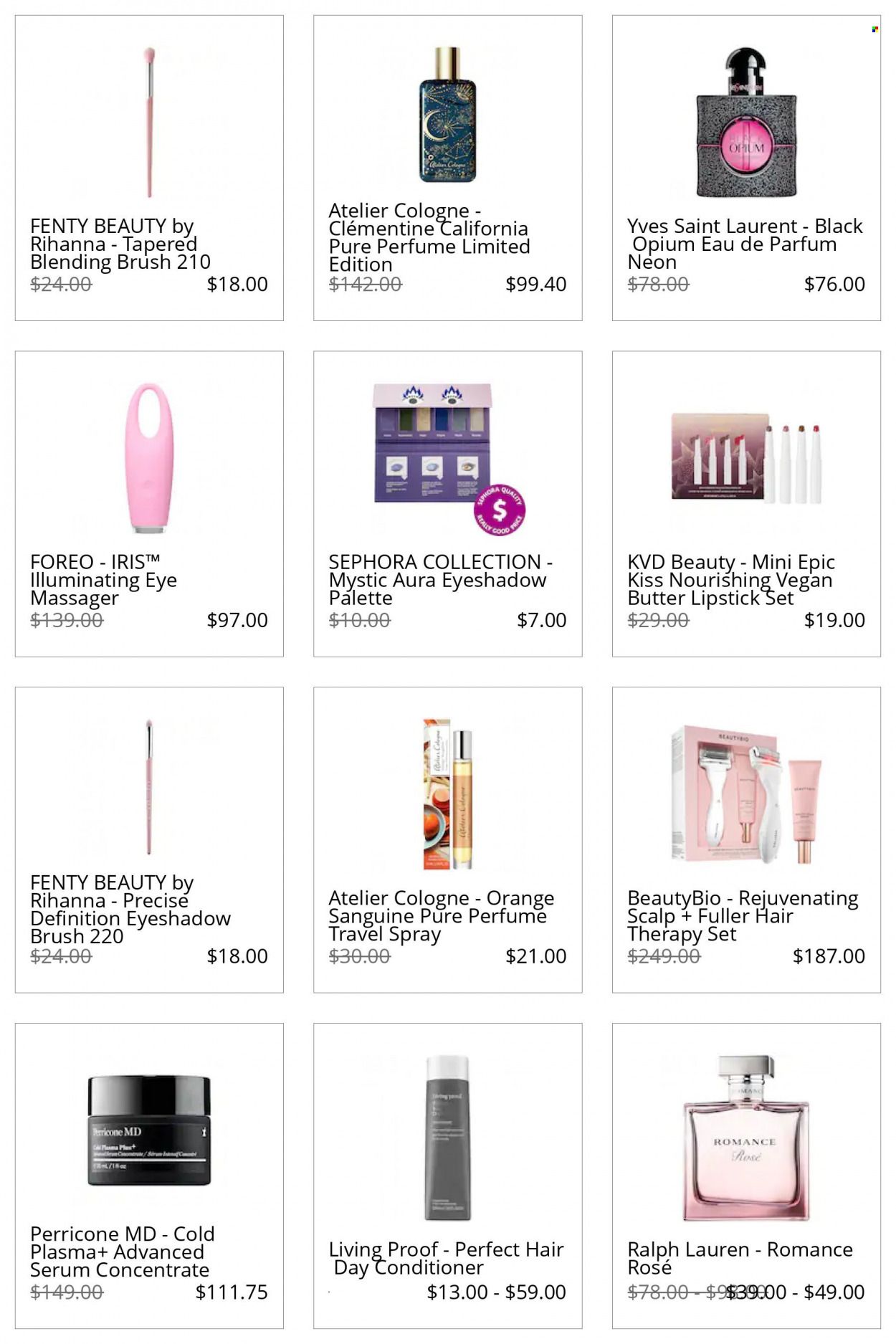The width and height of the screenshot is (896, 1344).
Task: View the Ralph Lauren Romance Rosé bottle image
Action: click(x=746, y=1138)
